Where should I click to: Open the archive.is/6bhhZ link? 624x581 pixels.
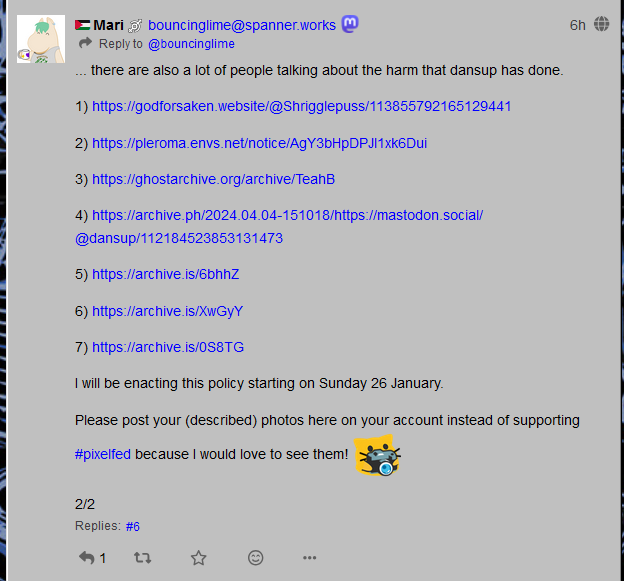(x=166, y=274)
